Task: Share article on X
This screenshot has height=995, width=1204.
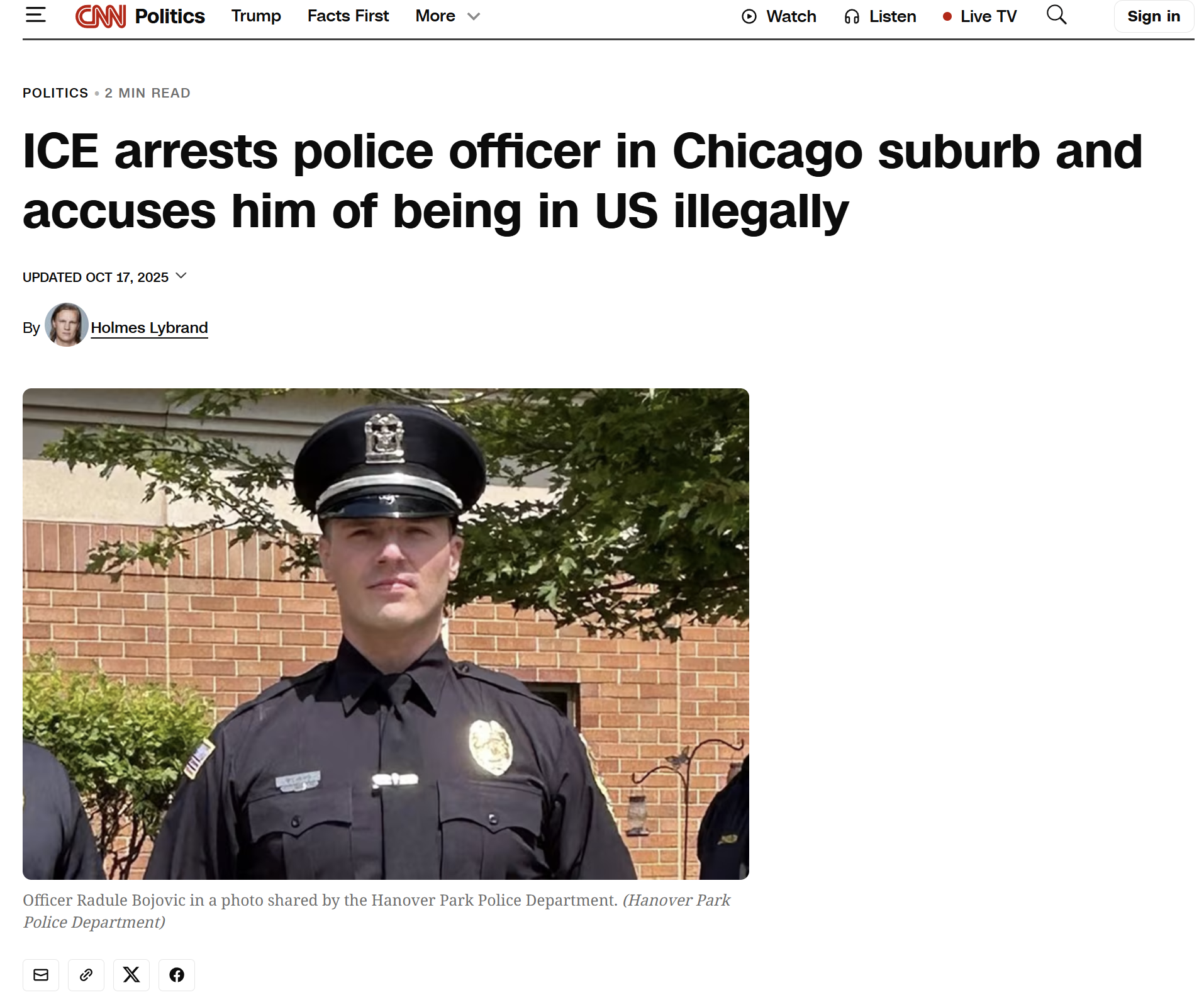Action: point(131,974)
